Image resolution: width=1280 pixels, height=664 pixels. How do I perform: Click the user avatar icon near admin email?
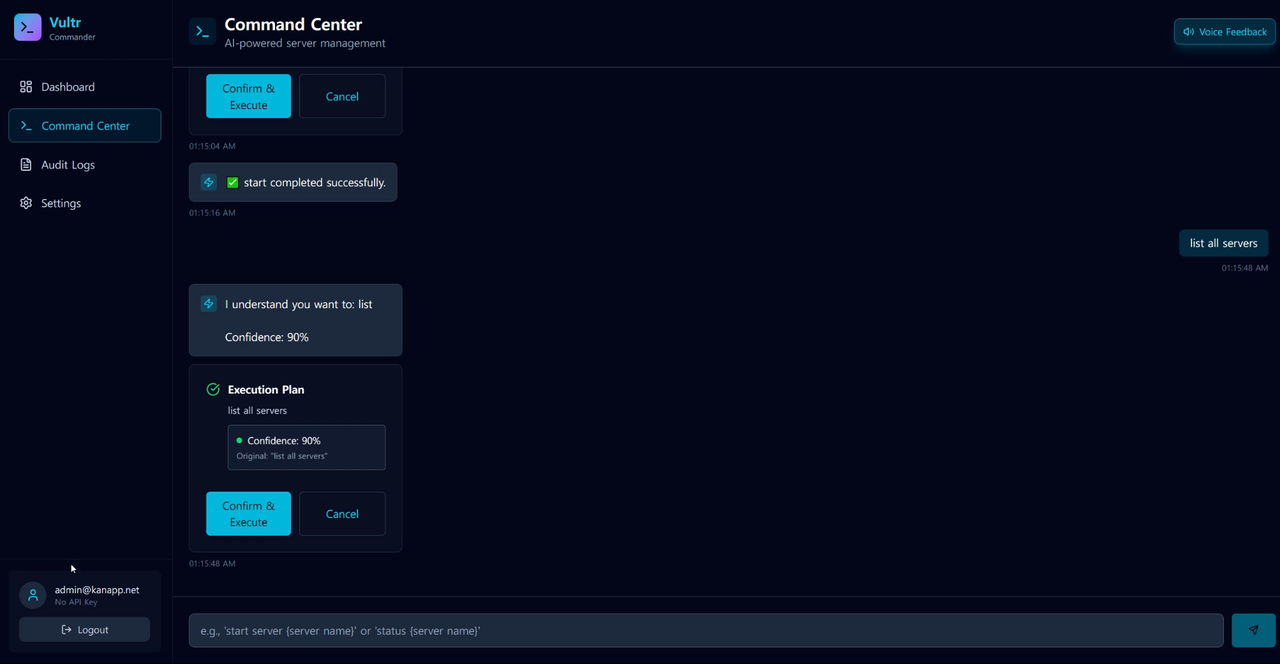pyautogui.click(x=33, y=595)
